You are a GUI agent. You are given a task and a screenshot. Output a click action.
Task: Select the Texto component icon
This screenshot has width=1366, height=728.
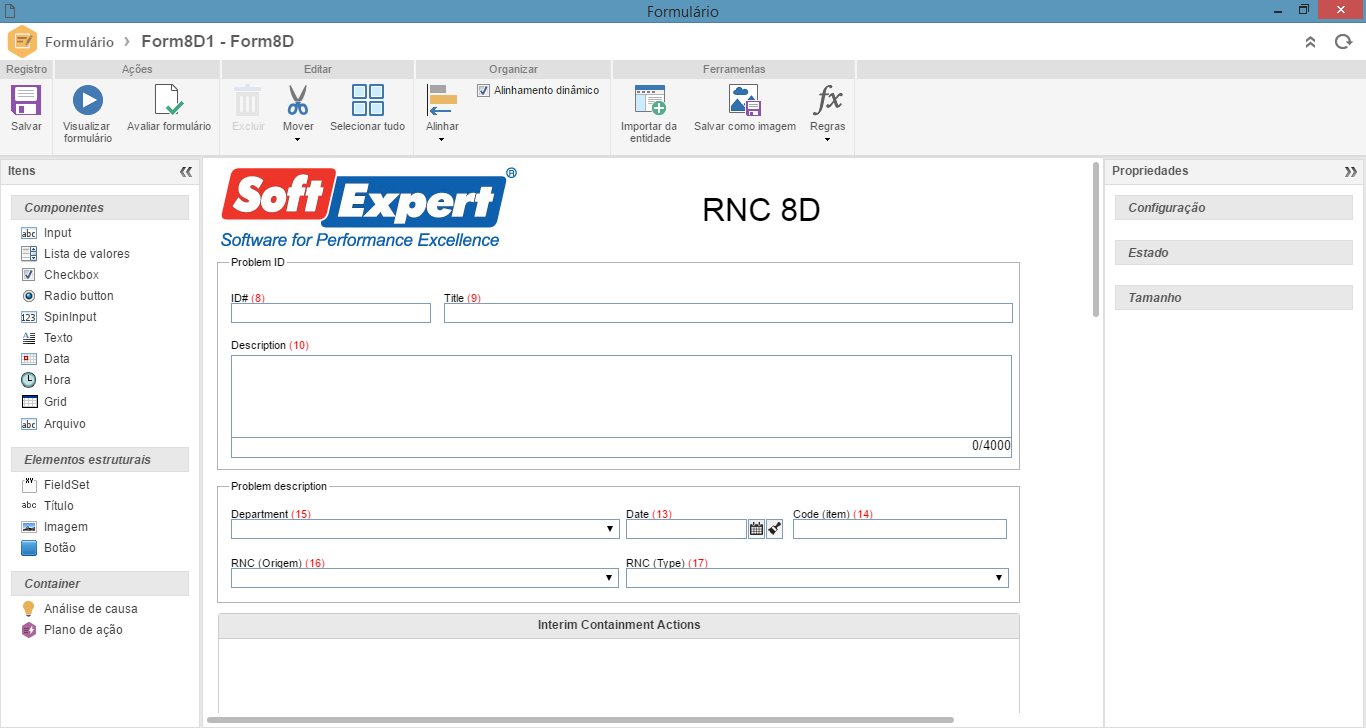click(x=29, y=338)
